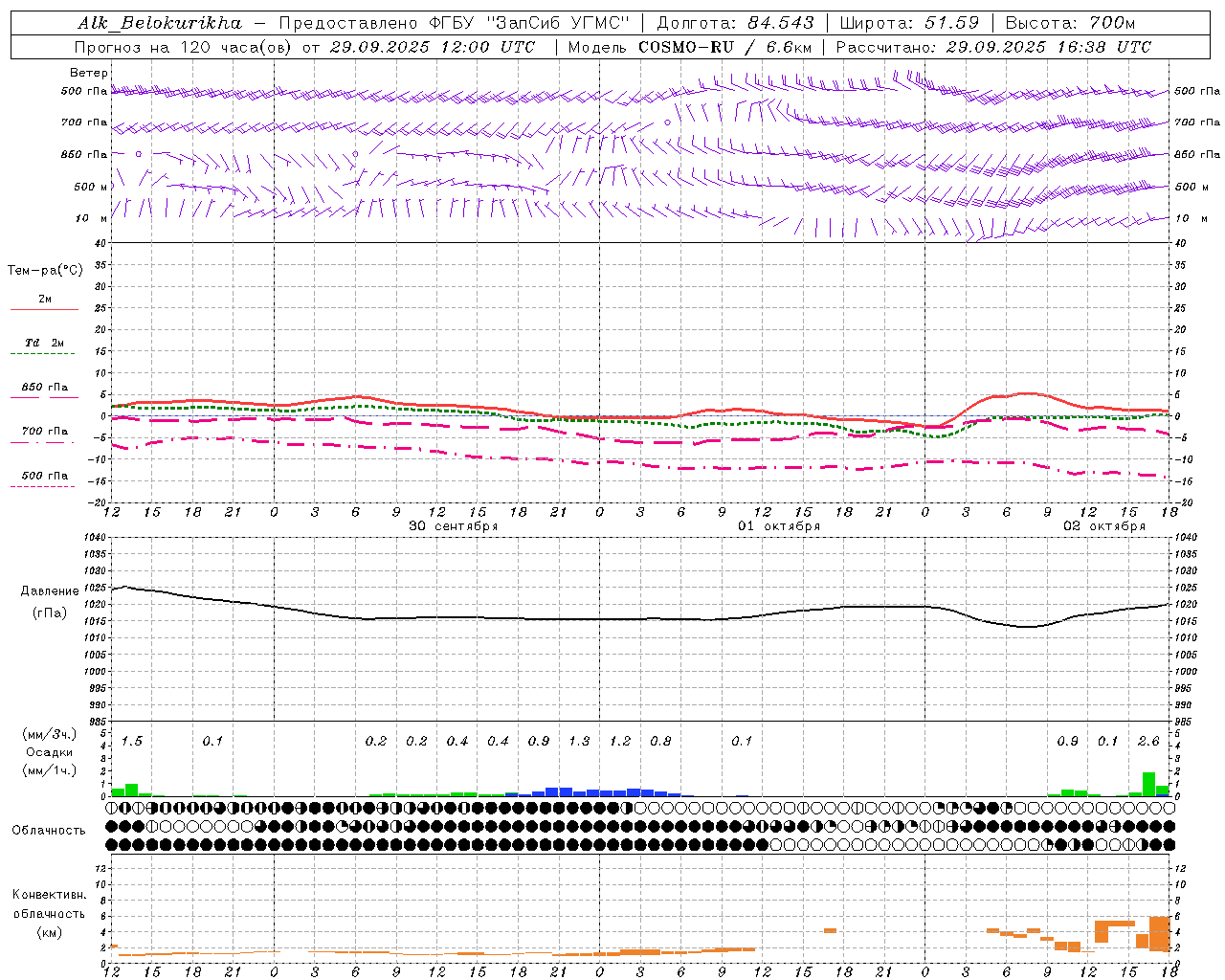The height and width of the screenshot is (980, 1225).
Task: Click the longitude value Долгота: 84.543
Action: pyautogui.click(x=735, y=23)
